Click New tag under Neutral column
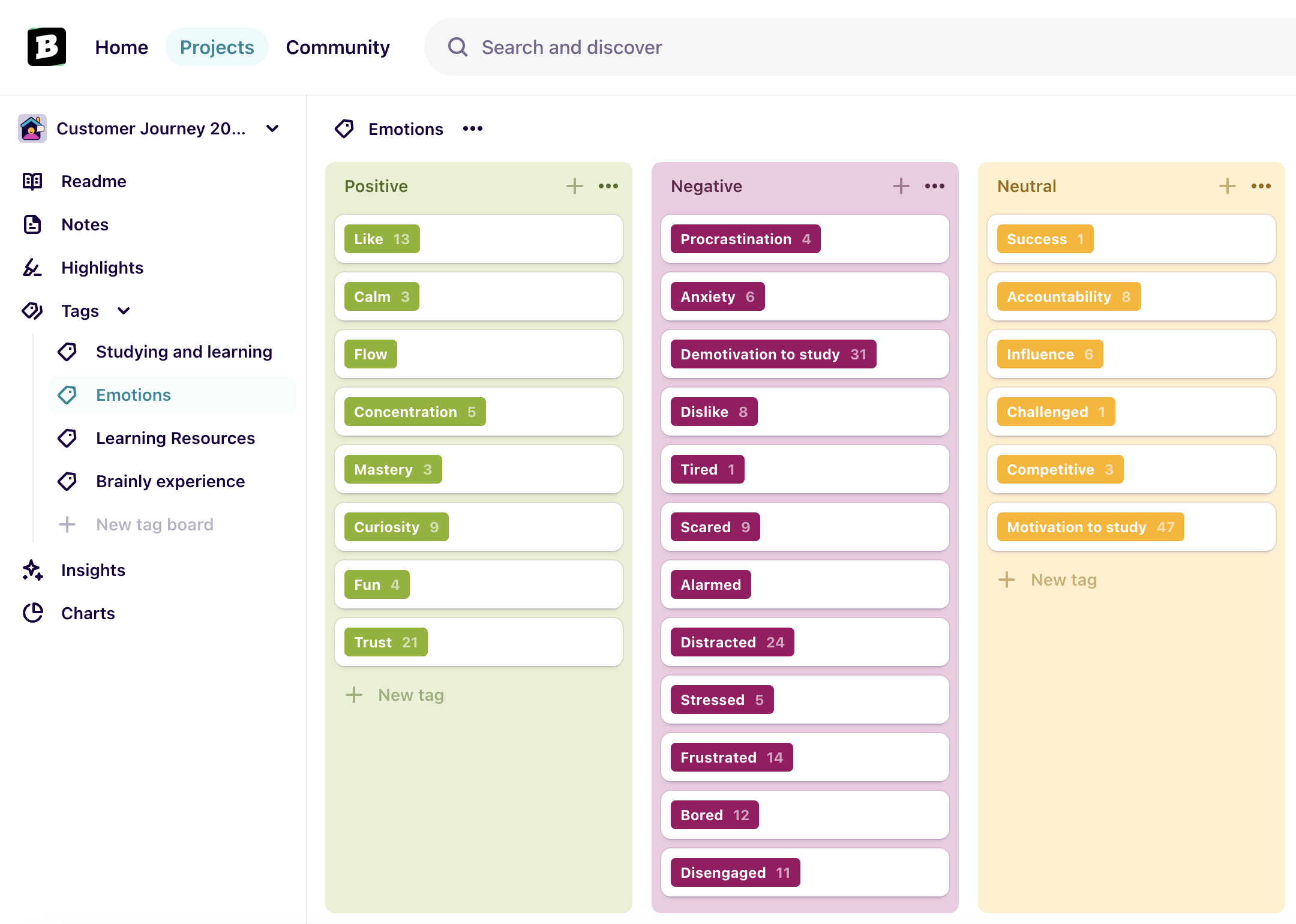The image size is (1296, 924). 1048,580
